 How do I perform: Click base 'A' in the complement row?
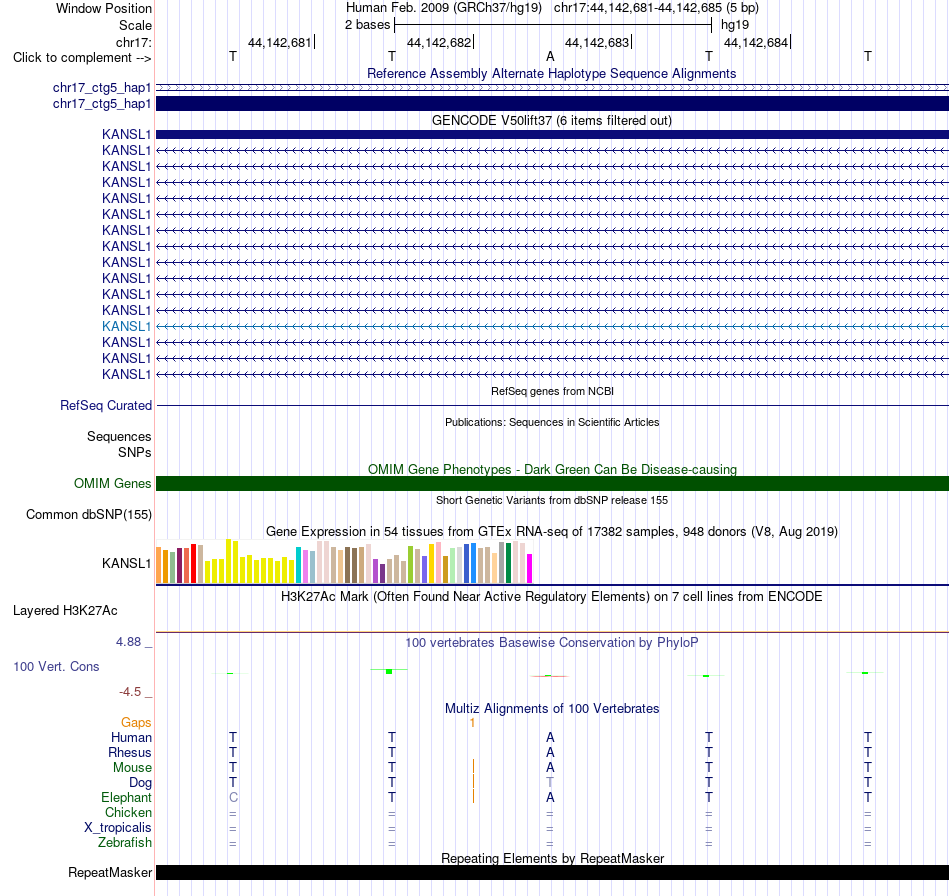(550, 56)
